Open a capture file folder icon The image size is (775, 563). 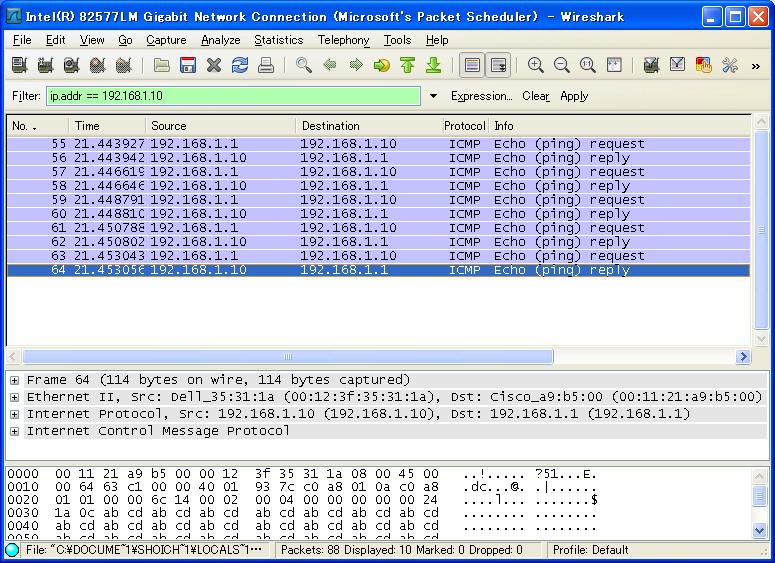[x=162, y=65]
